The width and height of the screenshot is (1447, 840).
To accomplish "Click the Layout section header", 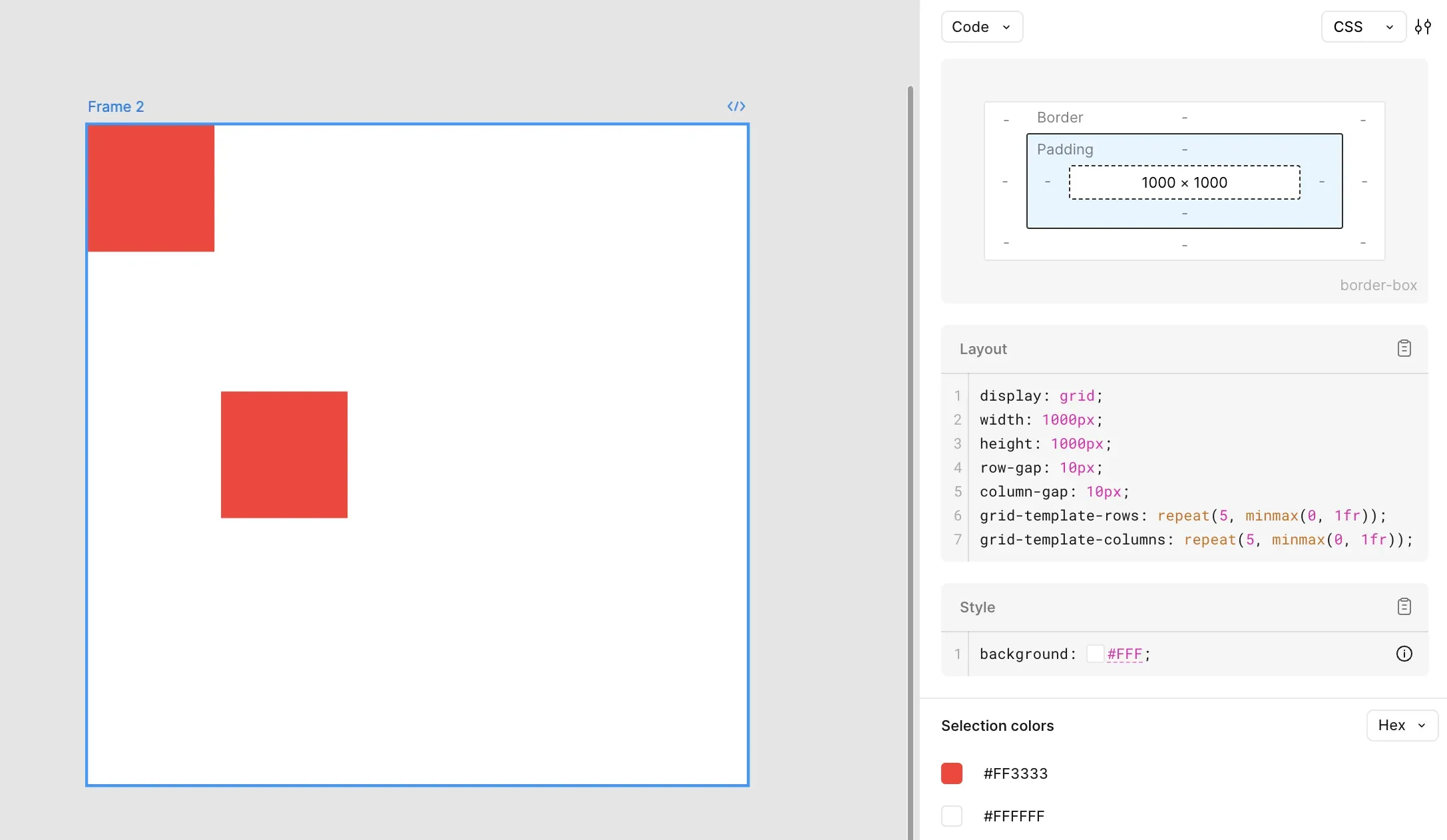I will [x=984, y=349].
